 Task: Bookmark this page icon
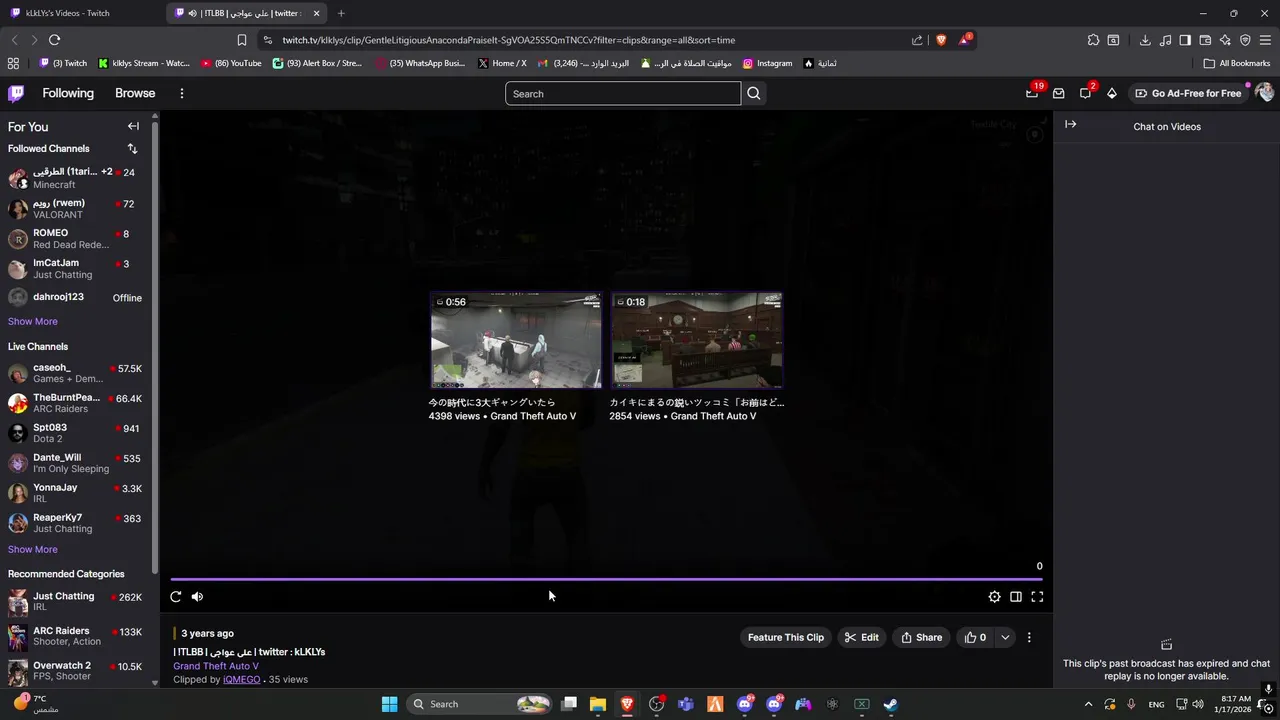pos(241,40)
